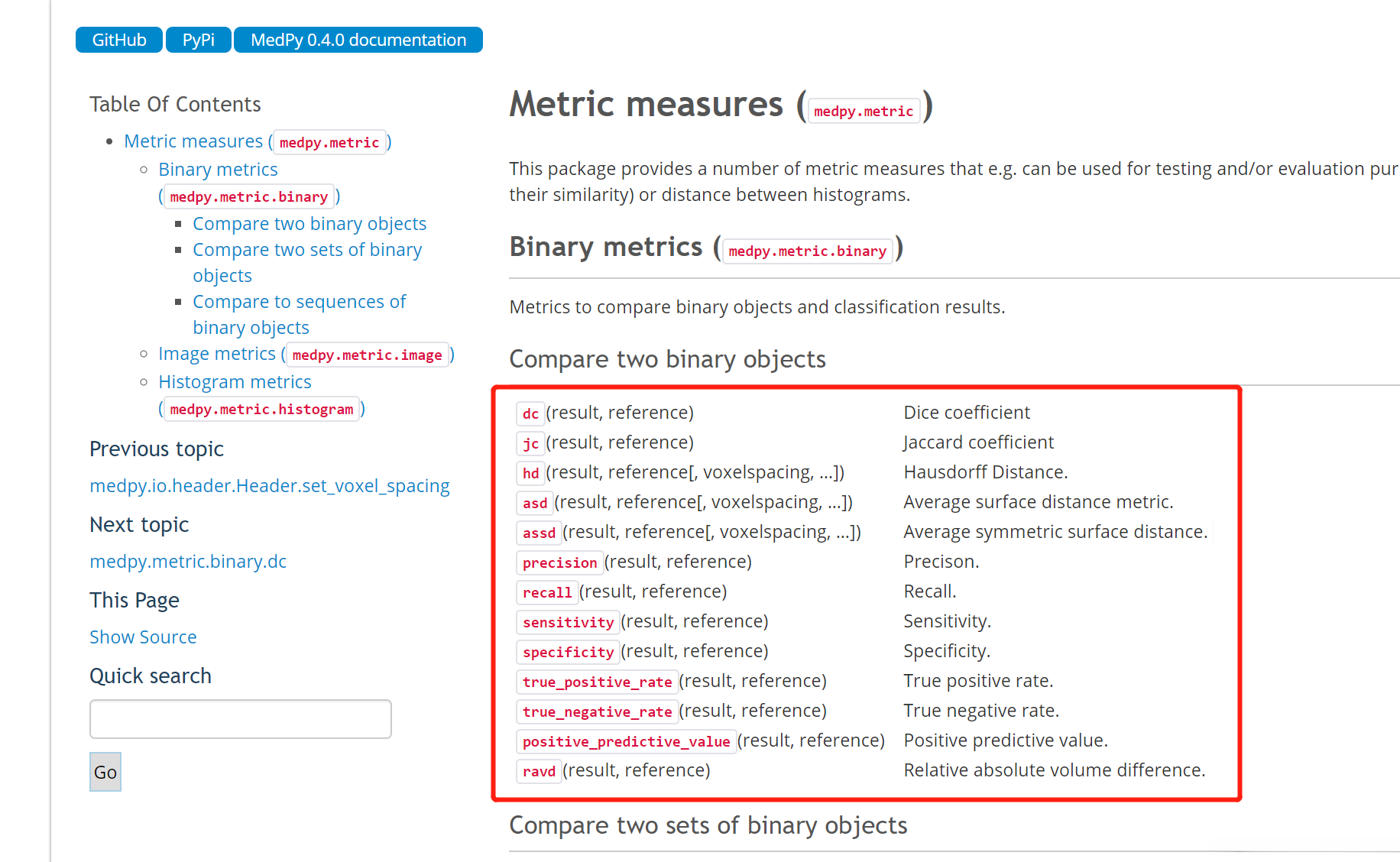This screenshot has width=1400, height=862.
Task: Open Compare to sequences of binary objects
Action: point(299,302)
